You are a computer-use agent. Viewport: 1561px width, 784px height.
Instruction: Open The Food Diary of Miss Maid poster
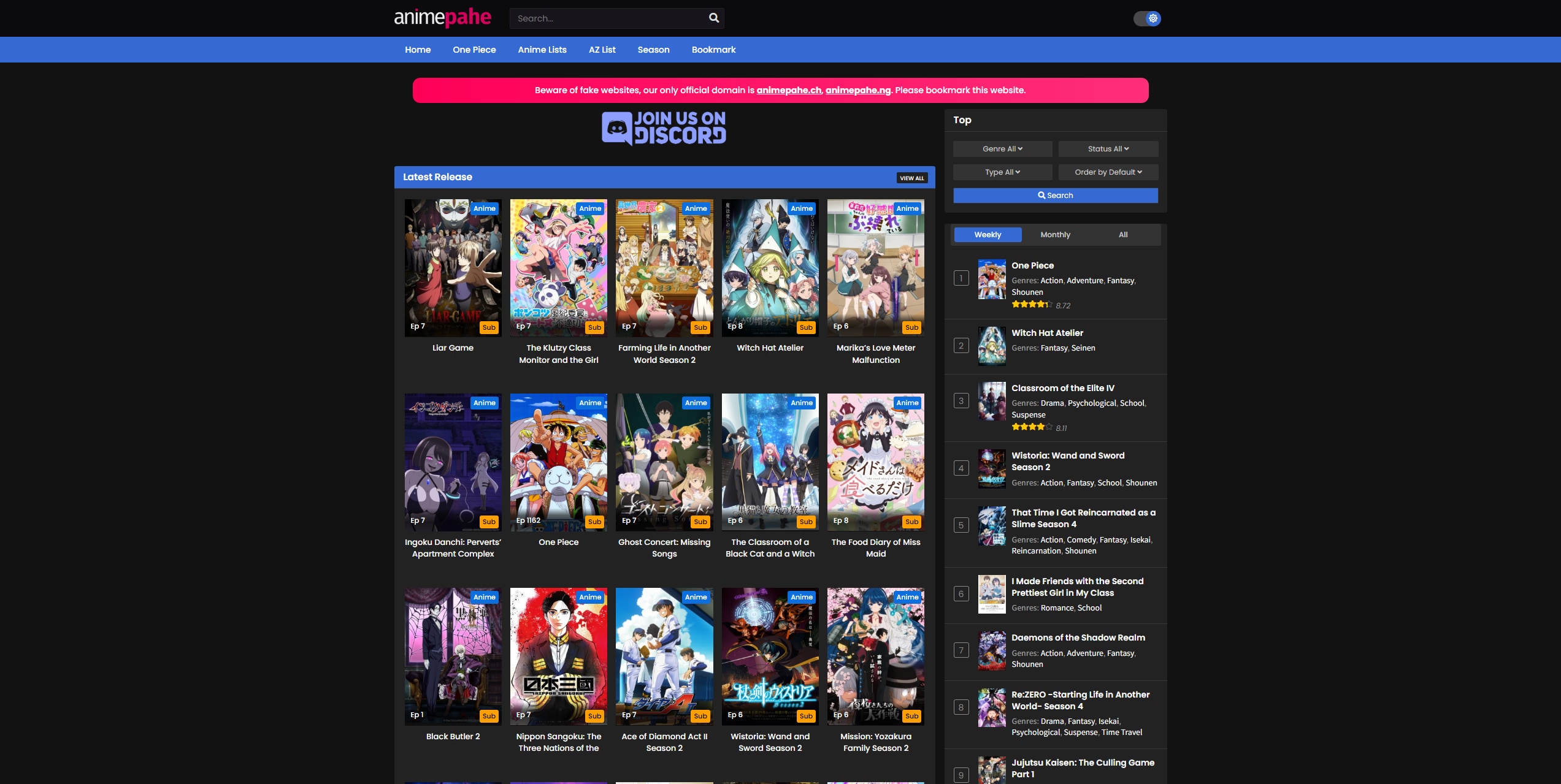click(875, 462)
